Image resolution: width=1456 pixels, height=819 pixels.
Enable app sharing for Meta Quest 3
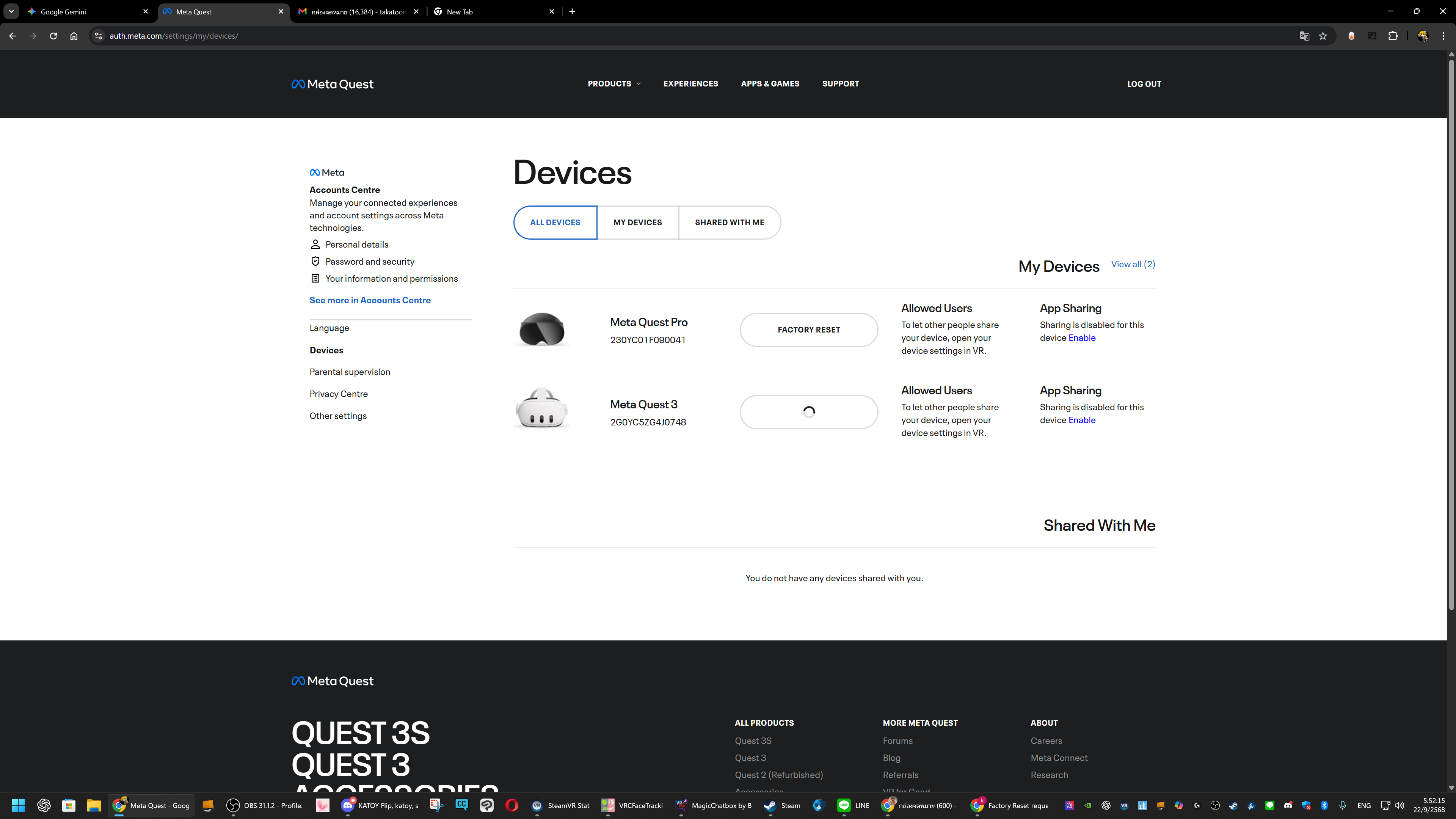1081,420
